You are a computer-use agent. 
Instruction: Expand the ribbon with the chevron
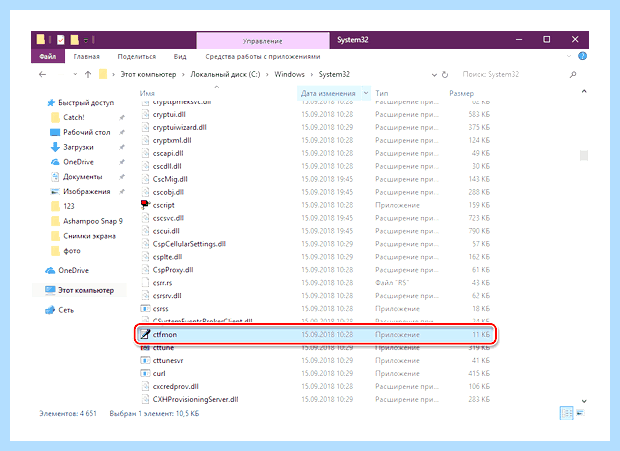pyautogui.click(x=569, y=56)
